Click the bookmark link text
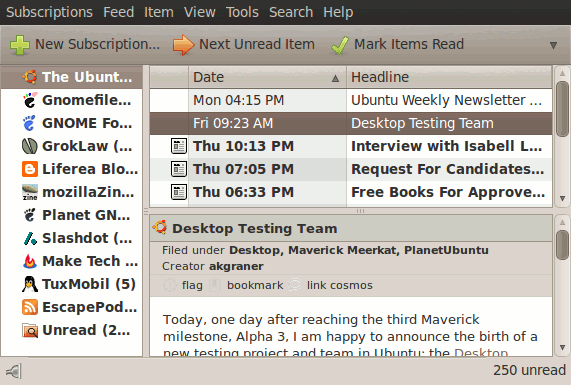 tap(255, 285)
